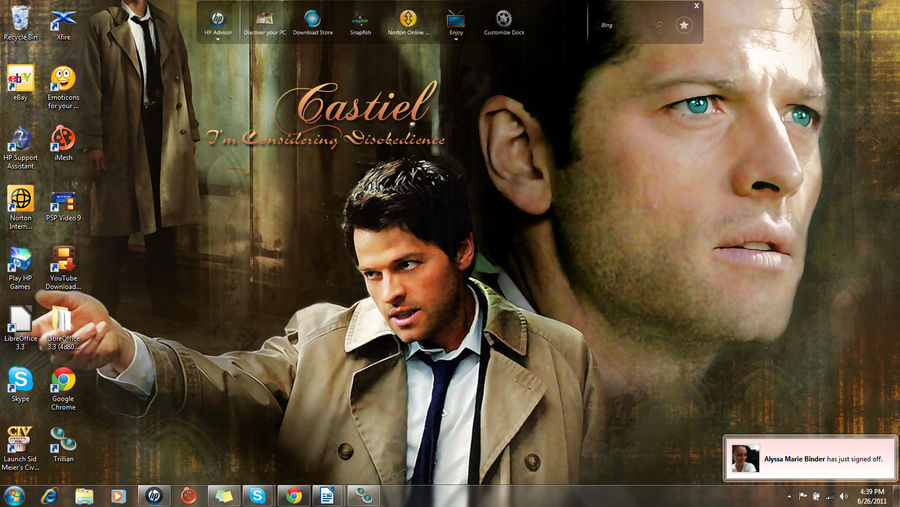This screenshot has width=900, height=507.
Task: Open the iMesh desktop icon
Action: (63, 143)
